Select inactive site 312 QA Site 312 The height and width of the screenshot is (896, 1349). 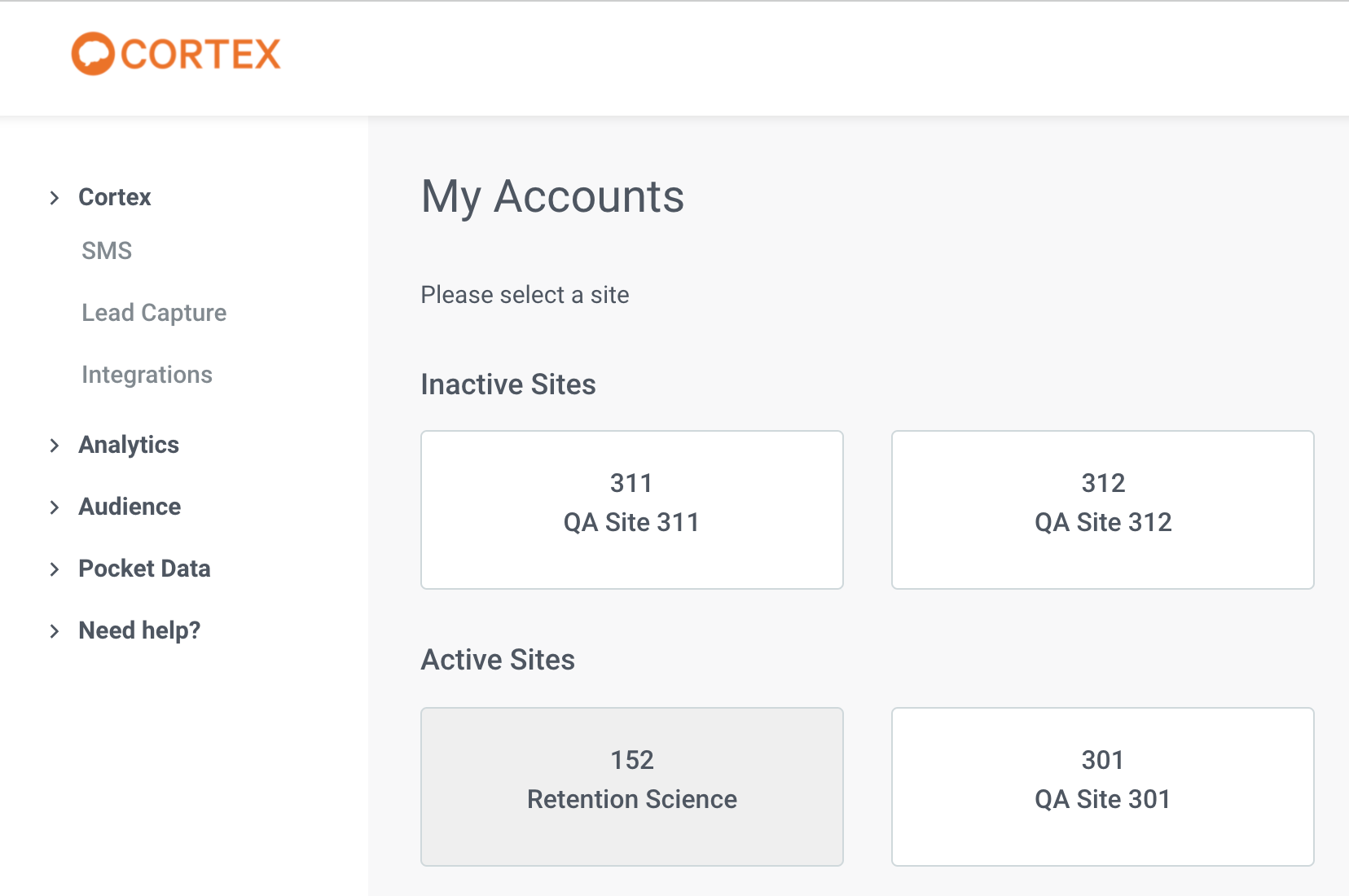[x=1103, y=510]
